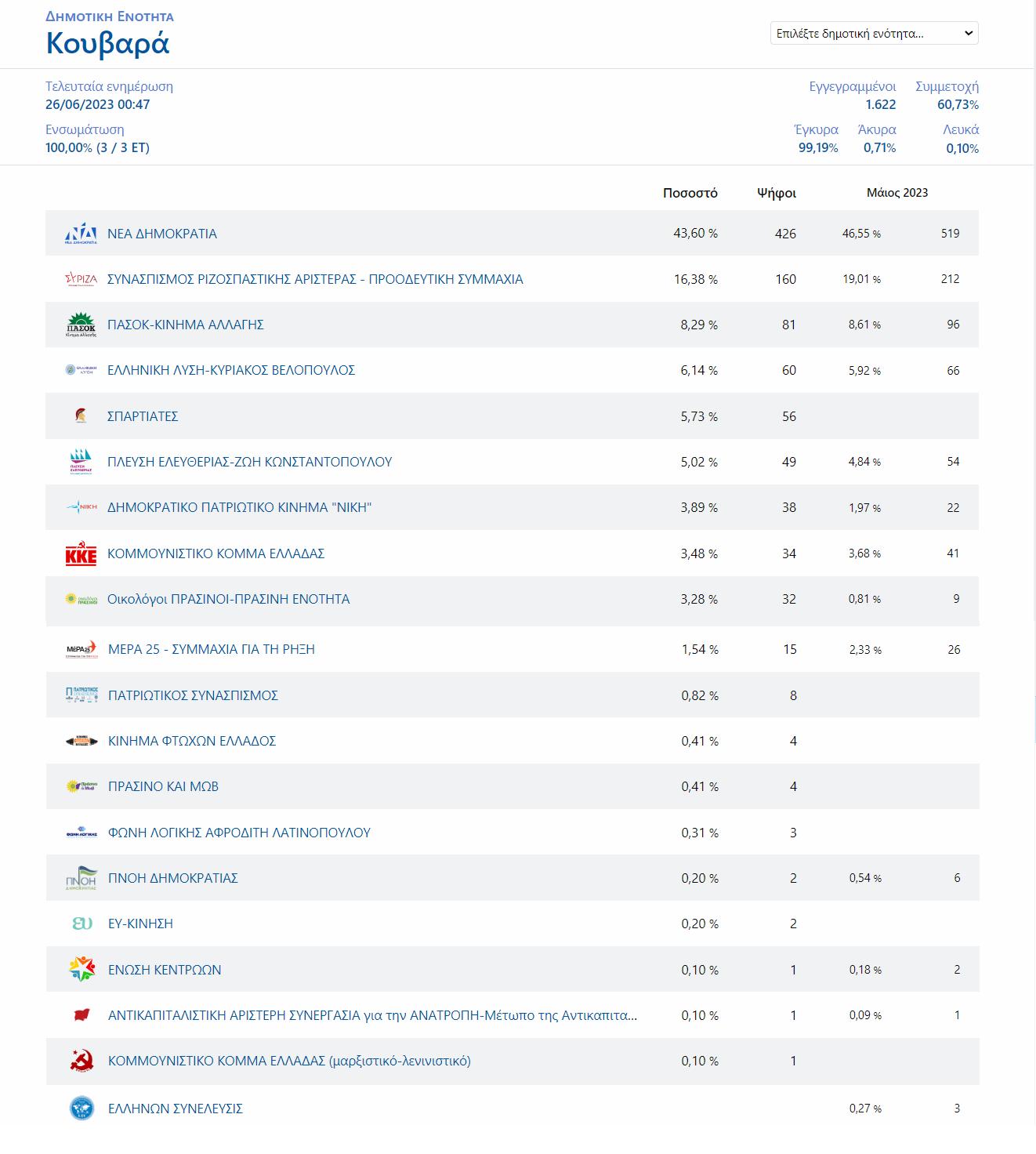
Task: Click the Κουβαρά page title
Action: (x=108, y=44)
